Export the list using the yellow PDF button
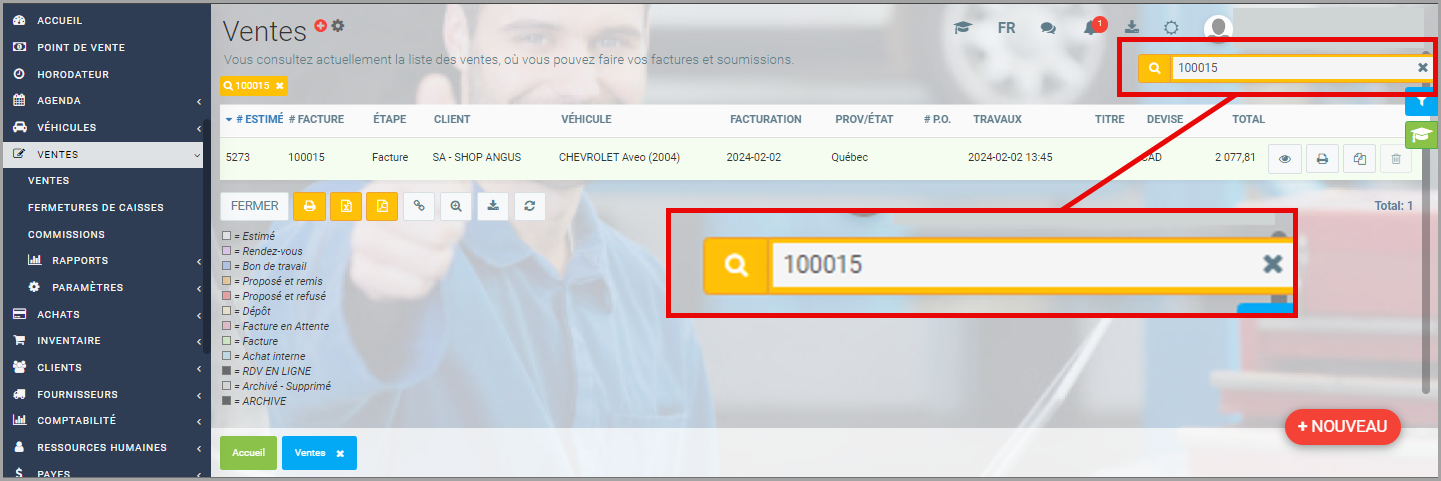The height and width of the screenshot is (481, 1441). click(x=382, y=206)
